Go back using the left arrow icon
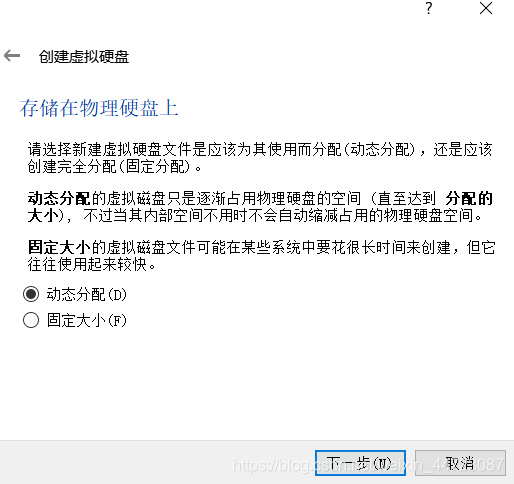Screen dimensions: 514x484 pyautogui.click(x=12, y=55)
